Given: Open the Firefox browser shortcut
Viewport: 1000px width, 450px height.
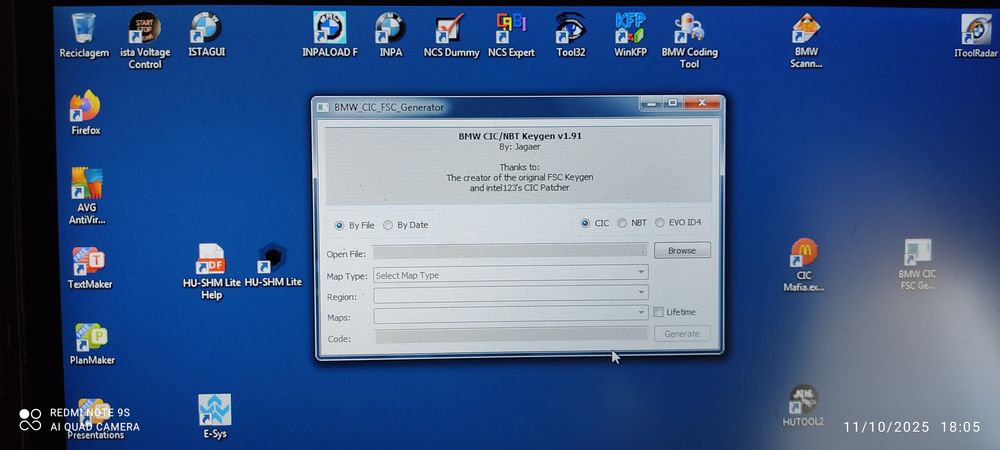Looking at the screenshot, I should (85, 113).
